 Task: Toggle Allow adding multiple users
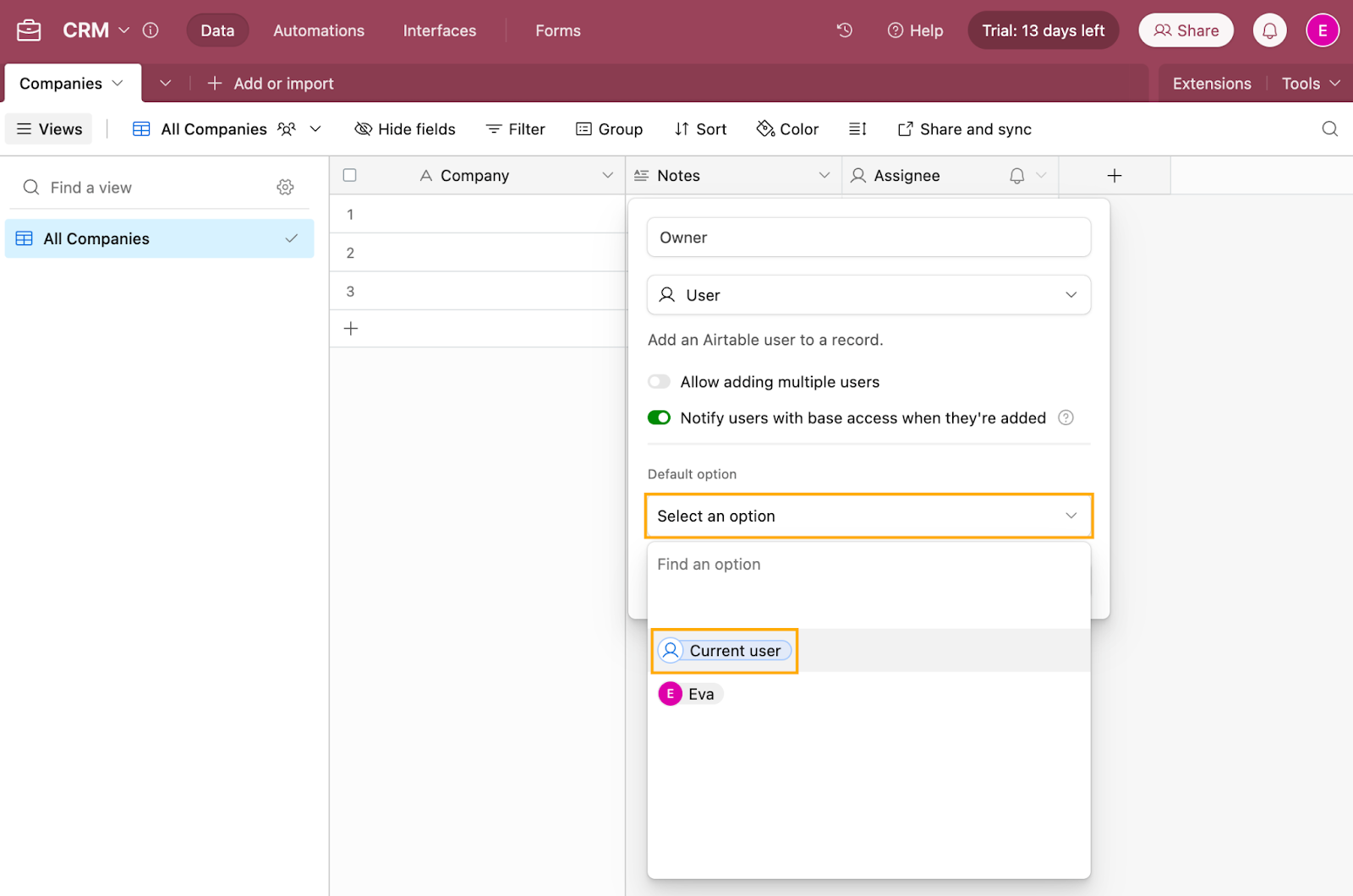659,382
